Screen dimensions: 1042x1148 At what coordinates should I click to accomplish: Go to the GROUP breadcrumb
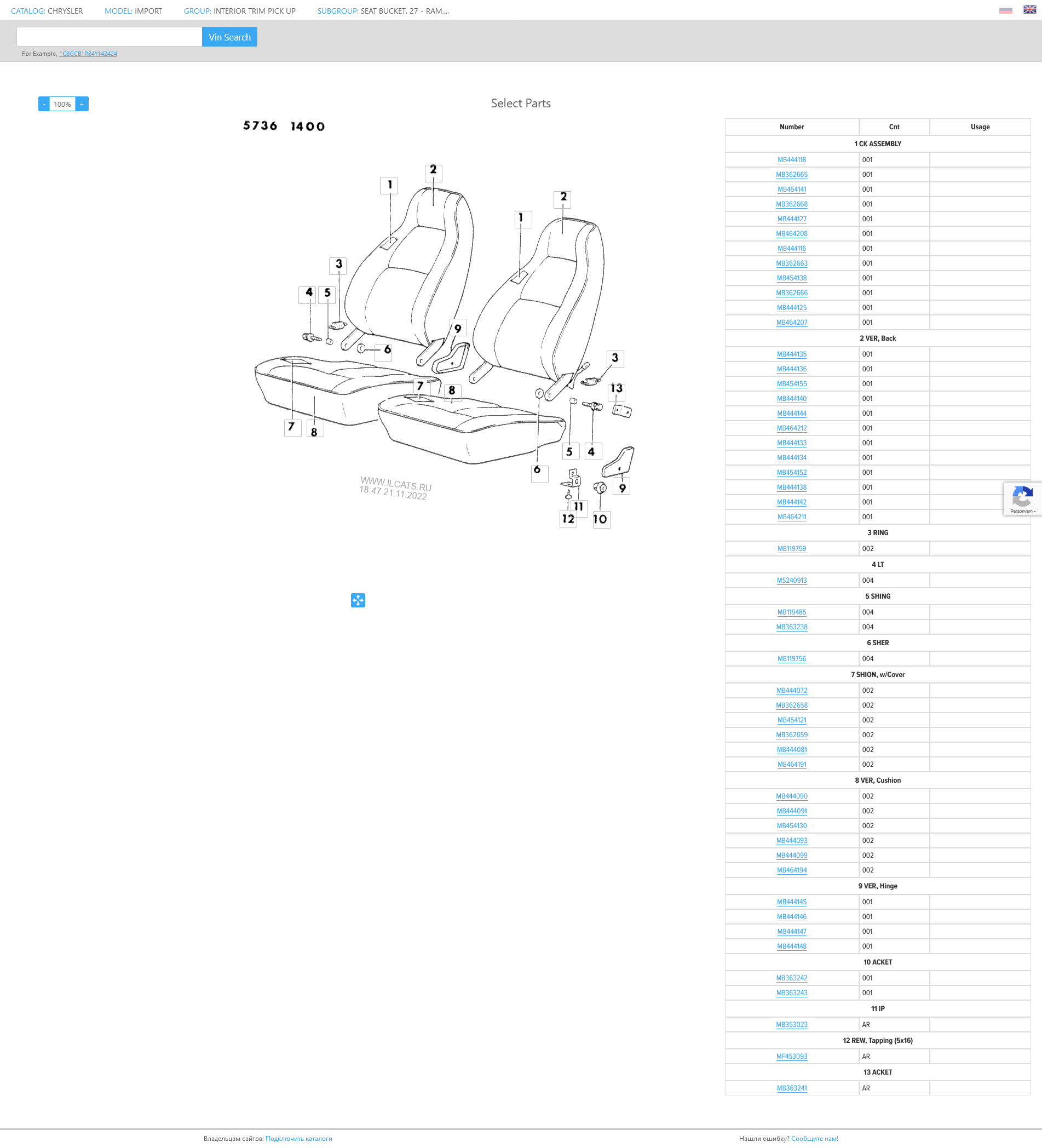tap(197, 11)
